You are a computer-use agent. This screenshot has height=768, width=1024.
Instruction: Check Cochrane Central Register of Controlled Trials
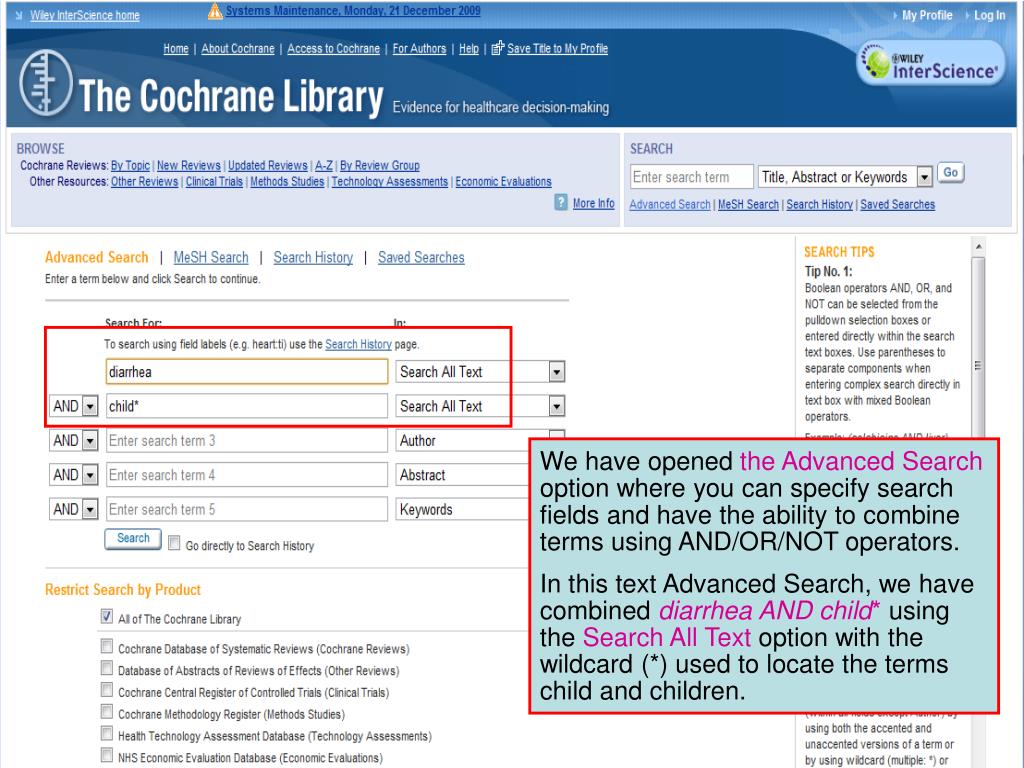coord(107,690)
